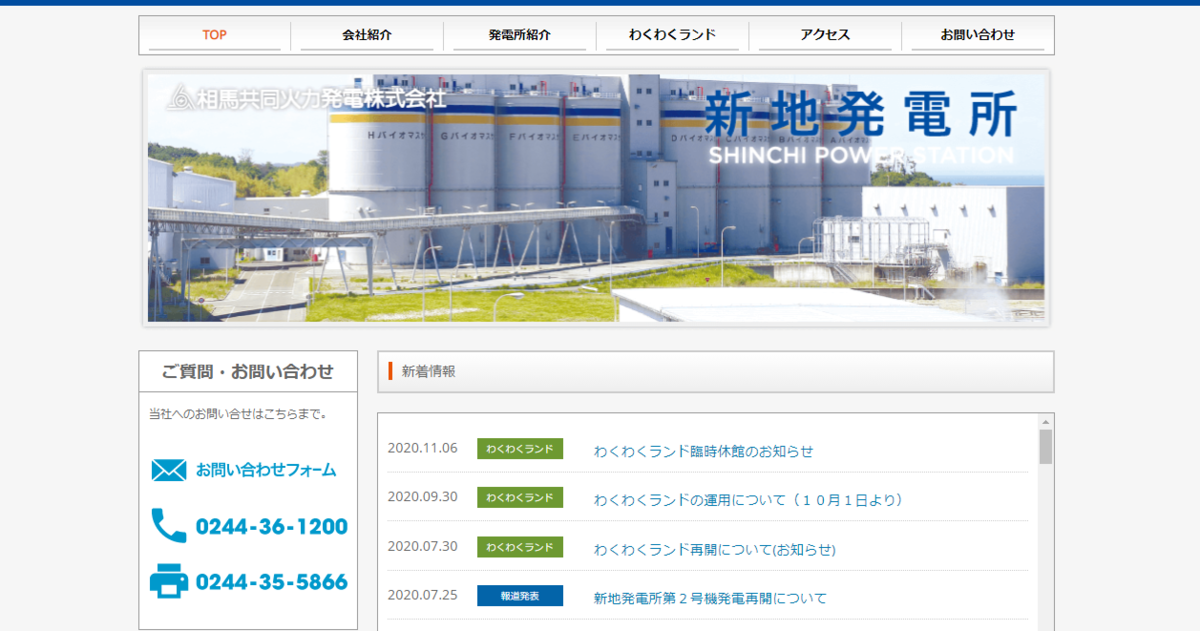
Task: Click the ご質問・お問い合わせ sidebar heading
Action: click(248, 372)
